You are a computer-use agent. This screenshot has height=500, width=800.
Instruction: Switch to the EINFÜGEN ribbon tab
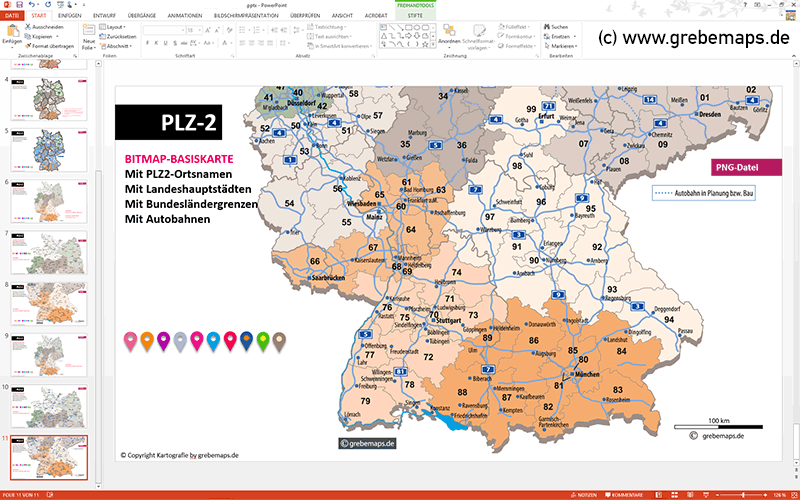coord(70,16)
